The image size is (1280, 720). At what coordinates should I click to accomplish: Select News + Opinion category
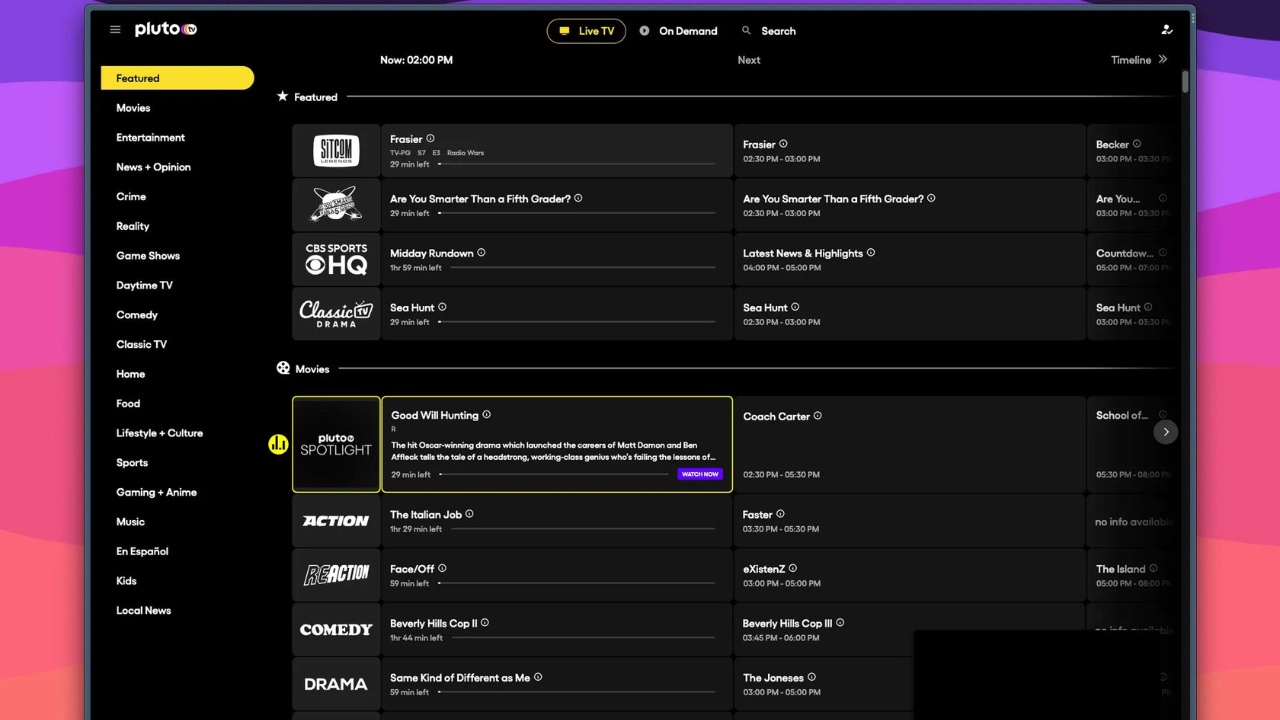(153, 167)
